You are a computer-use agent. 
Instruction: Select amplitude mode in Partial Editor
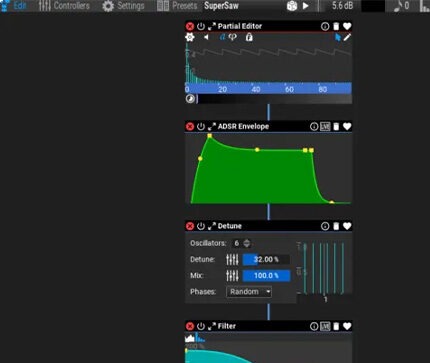pos(222,37)
